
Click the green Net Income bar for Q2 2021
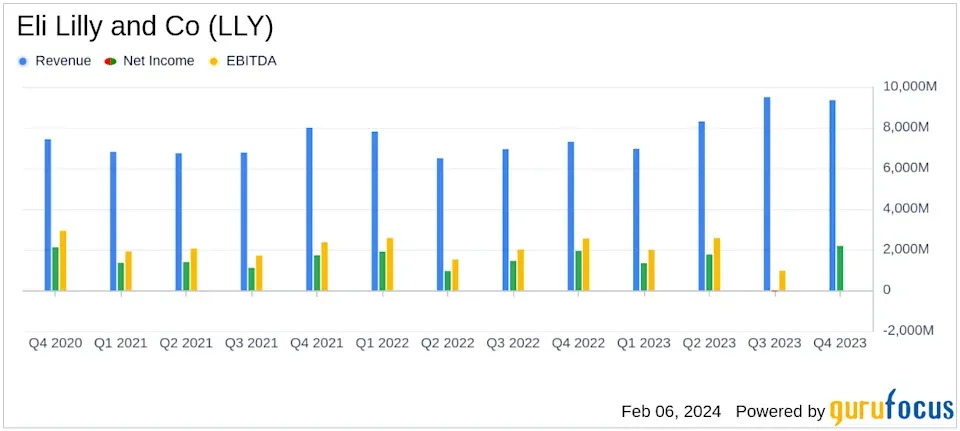click(x=186, y=276)
